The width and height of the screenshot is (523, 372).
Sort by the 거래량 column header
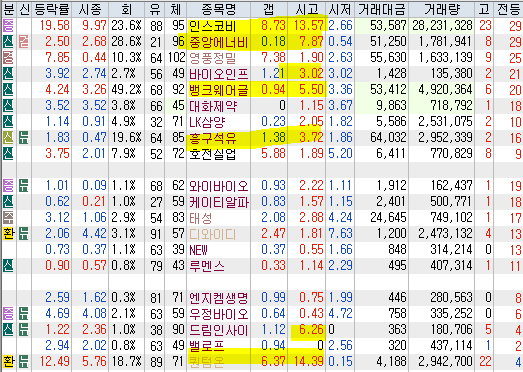[442, 9]
